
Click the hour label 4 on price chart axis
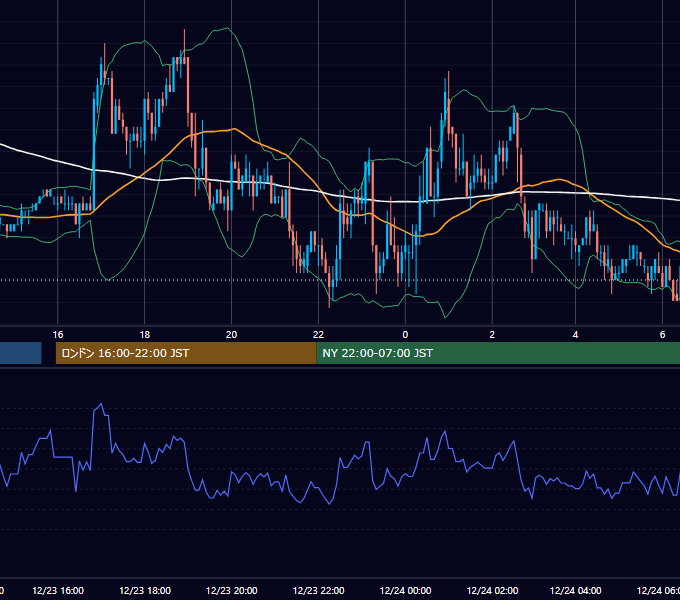(x=575, y=335)
